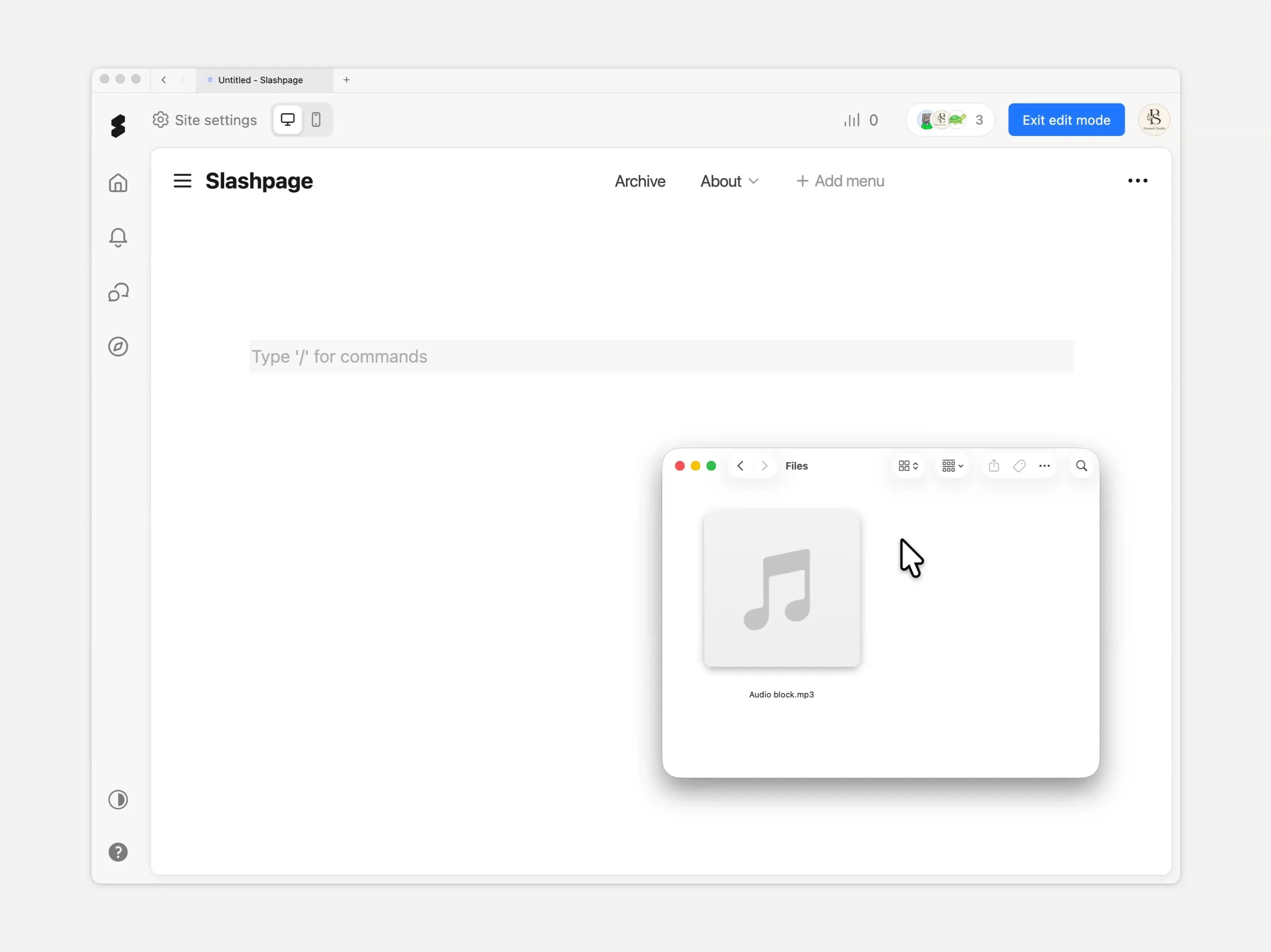
Task: Open the Explore compass icon
Action: pyautogui.click(x=118, y=346)
